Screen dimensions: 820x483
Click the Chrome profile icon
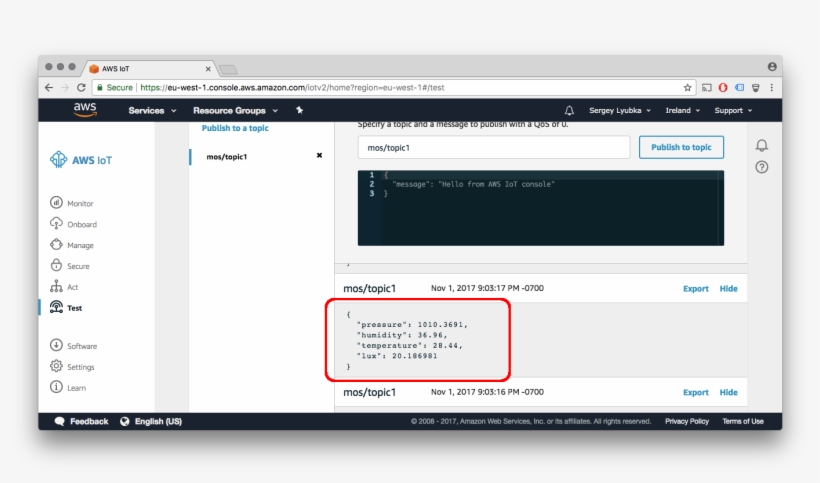click(x=772, y=66)
